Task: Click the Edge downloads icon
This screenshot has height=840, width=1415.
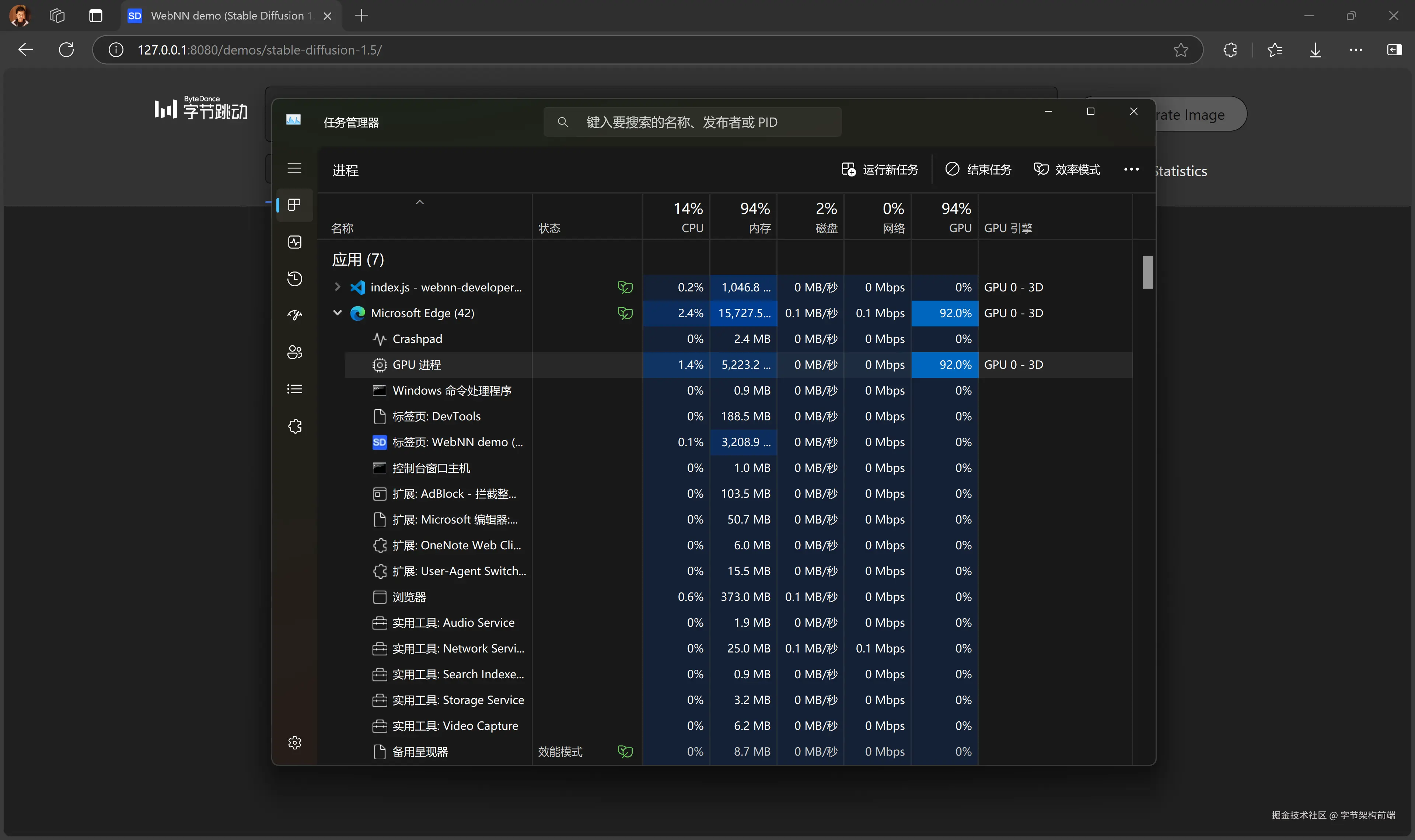Action: point(1316,50)
